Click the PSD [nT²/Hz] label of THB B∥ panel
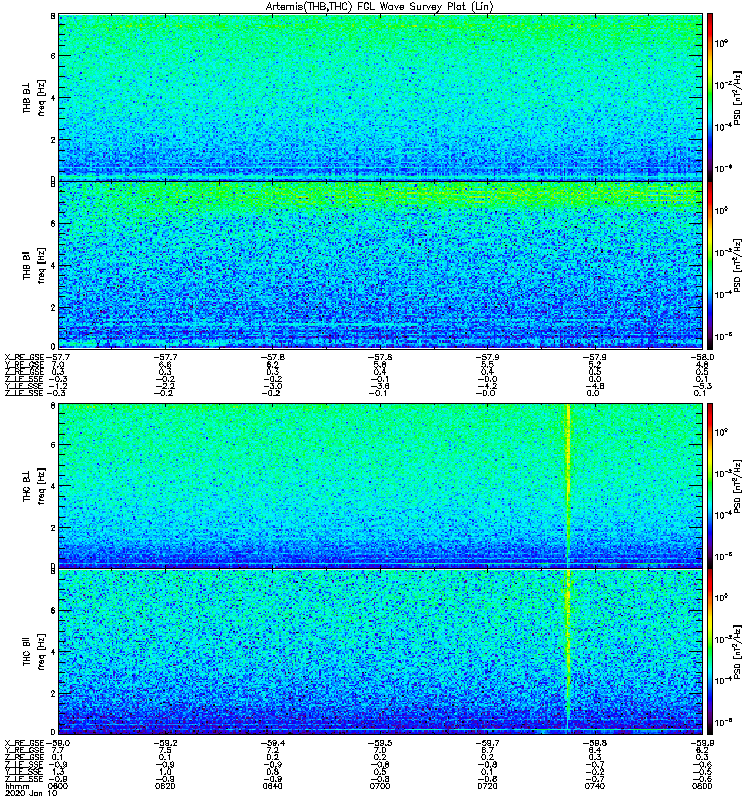Screen dimensions: 750x800 [738, 265]
